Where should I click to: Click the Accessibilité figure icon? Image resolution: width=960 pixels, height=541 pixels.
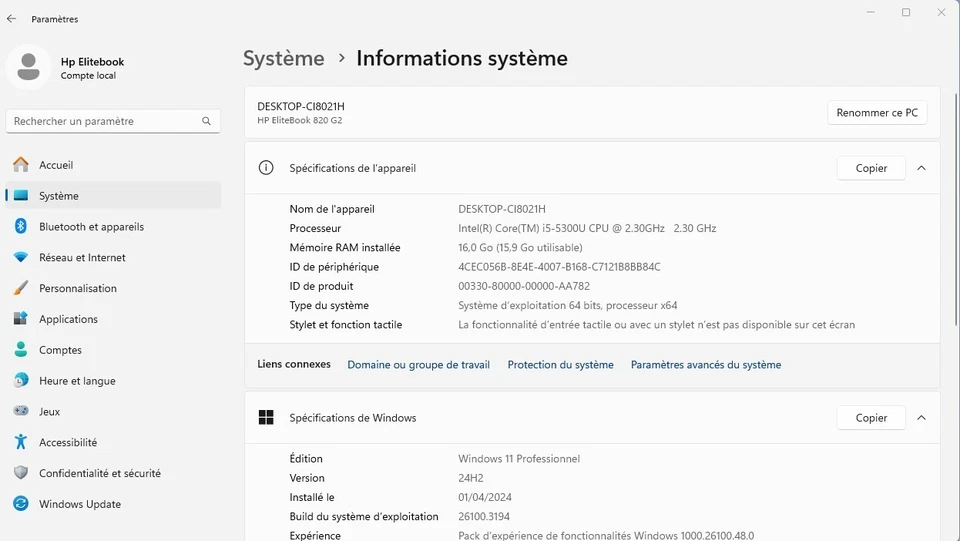(21, 442)
